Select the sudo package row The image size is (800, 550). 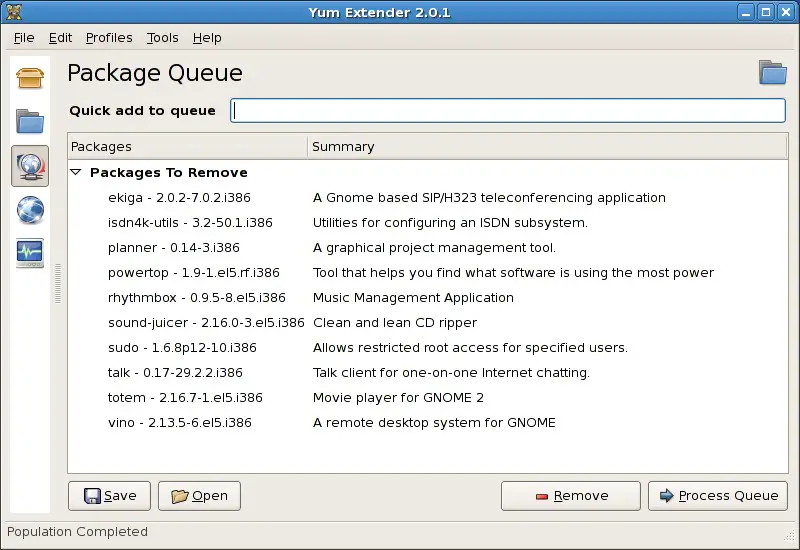[x=428, y=347]
